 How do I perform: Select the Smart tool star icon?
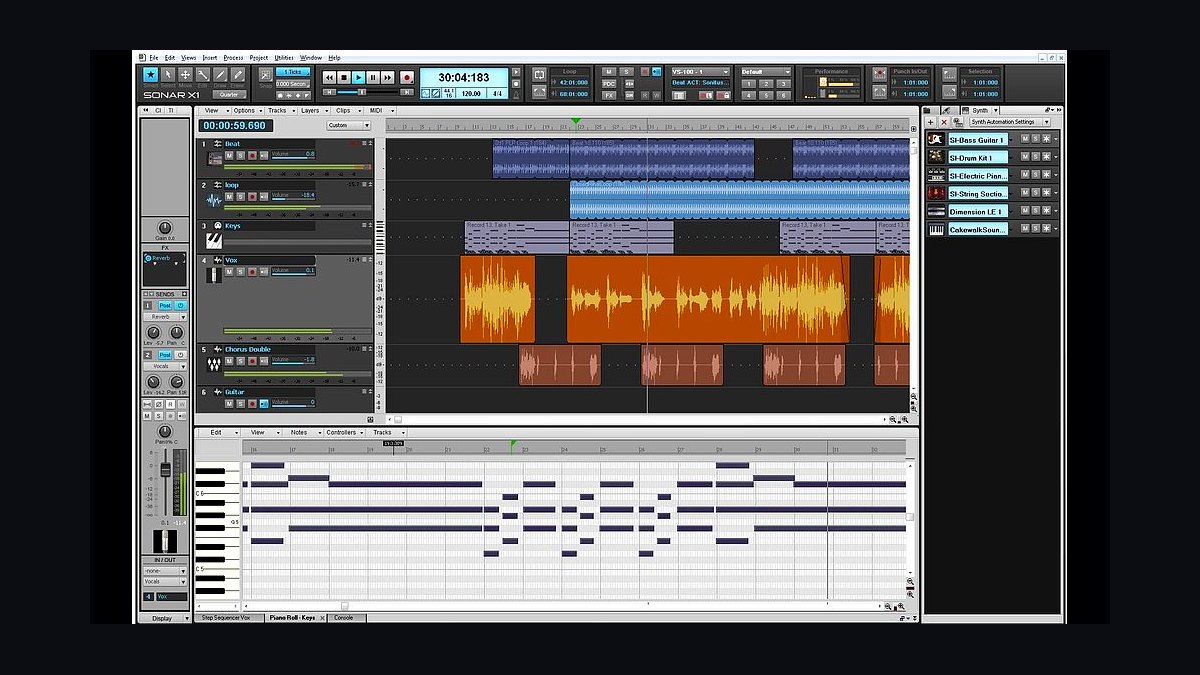pos(150,75)
